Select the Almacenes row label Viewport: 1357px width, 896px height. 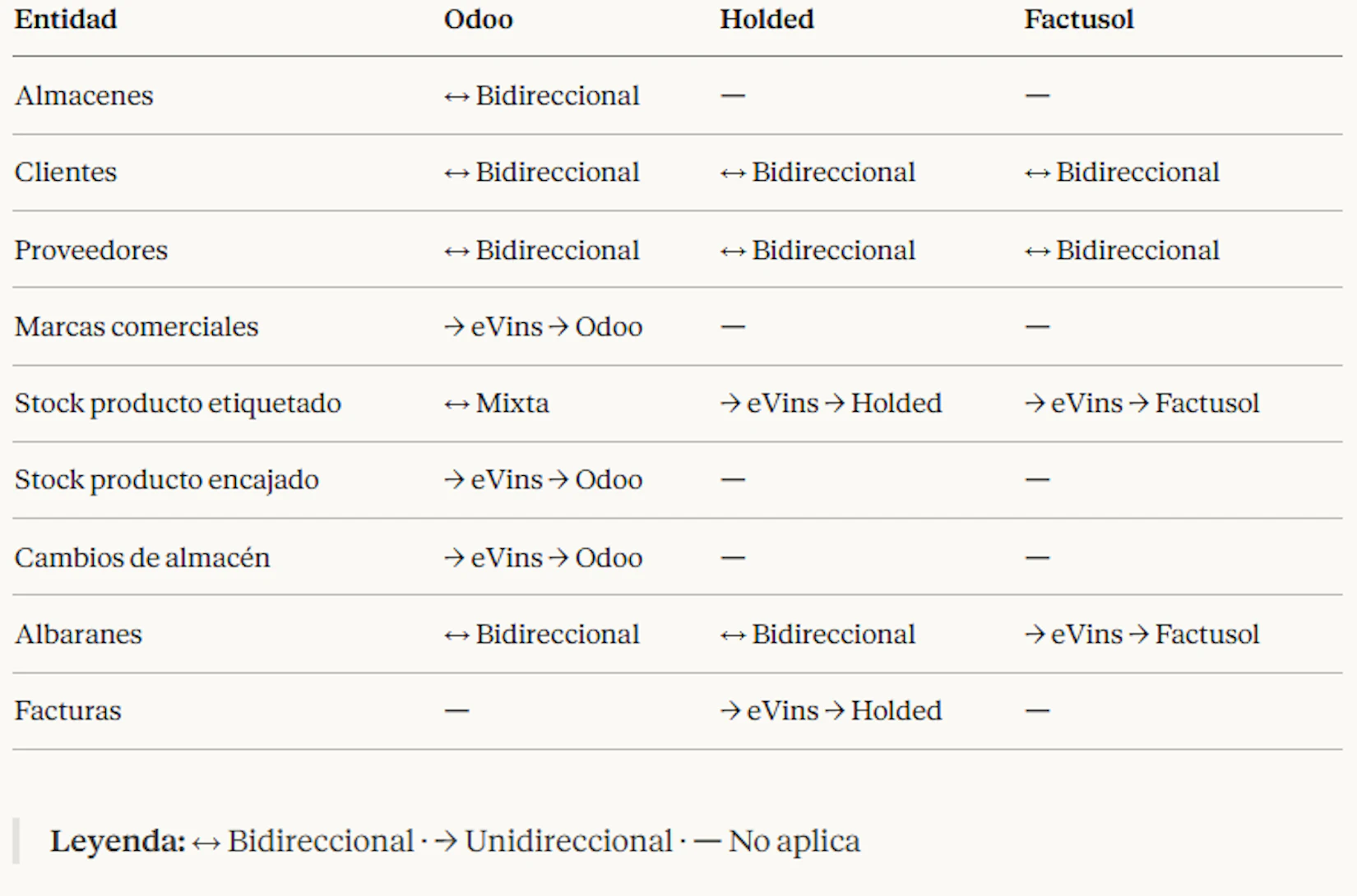84,95
